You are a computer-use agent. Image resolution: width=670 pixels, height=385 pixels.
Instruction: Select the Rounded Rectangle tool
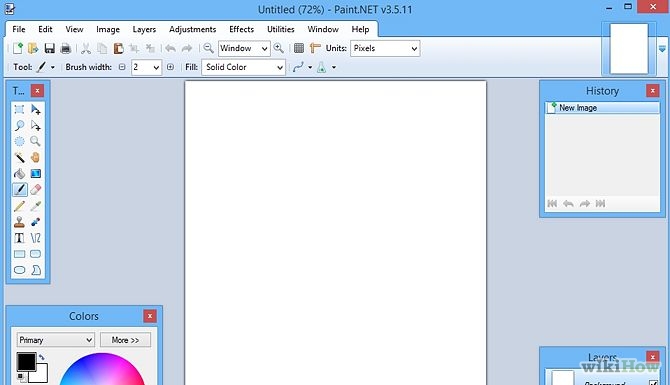pyautogui.click(x=35, y=254)
